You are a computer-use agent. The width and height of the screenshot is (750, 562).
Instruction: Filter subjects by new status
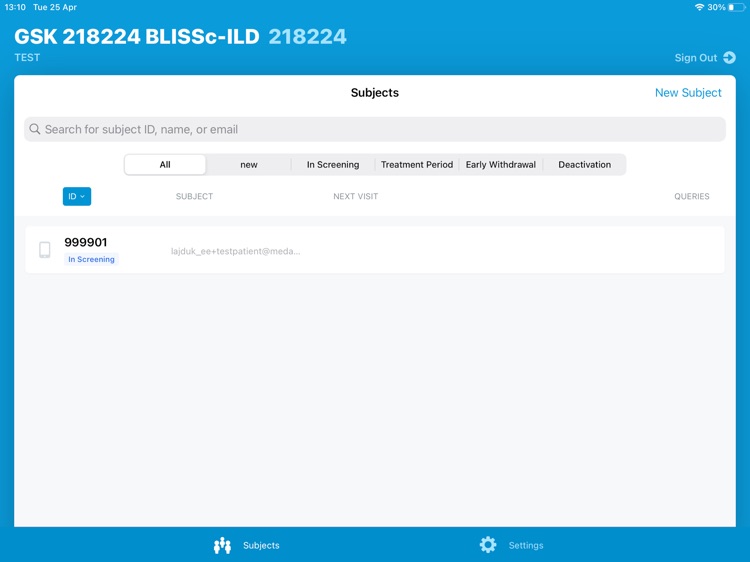(x=249, y=165)
